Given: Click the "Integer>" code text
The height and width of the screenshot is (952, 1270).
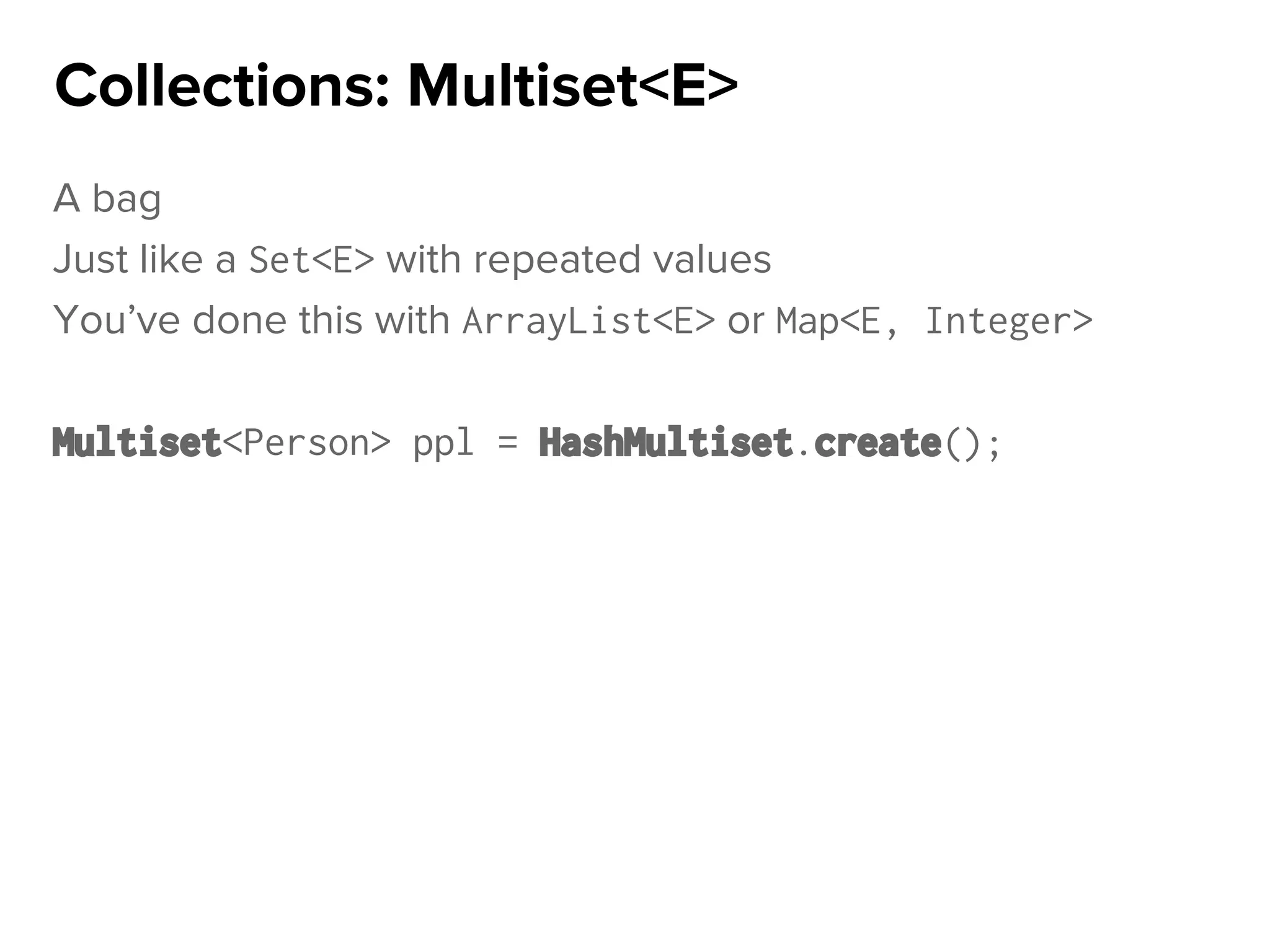Looking at the screenshot, I should 1008,321.
